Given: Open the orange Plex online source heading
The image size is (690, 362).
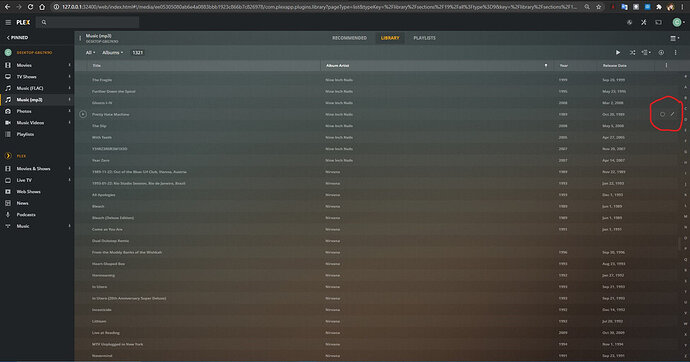Looking at the screenshot, I should point(21,156).
